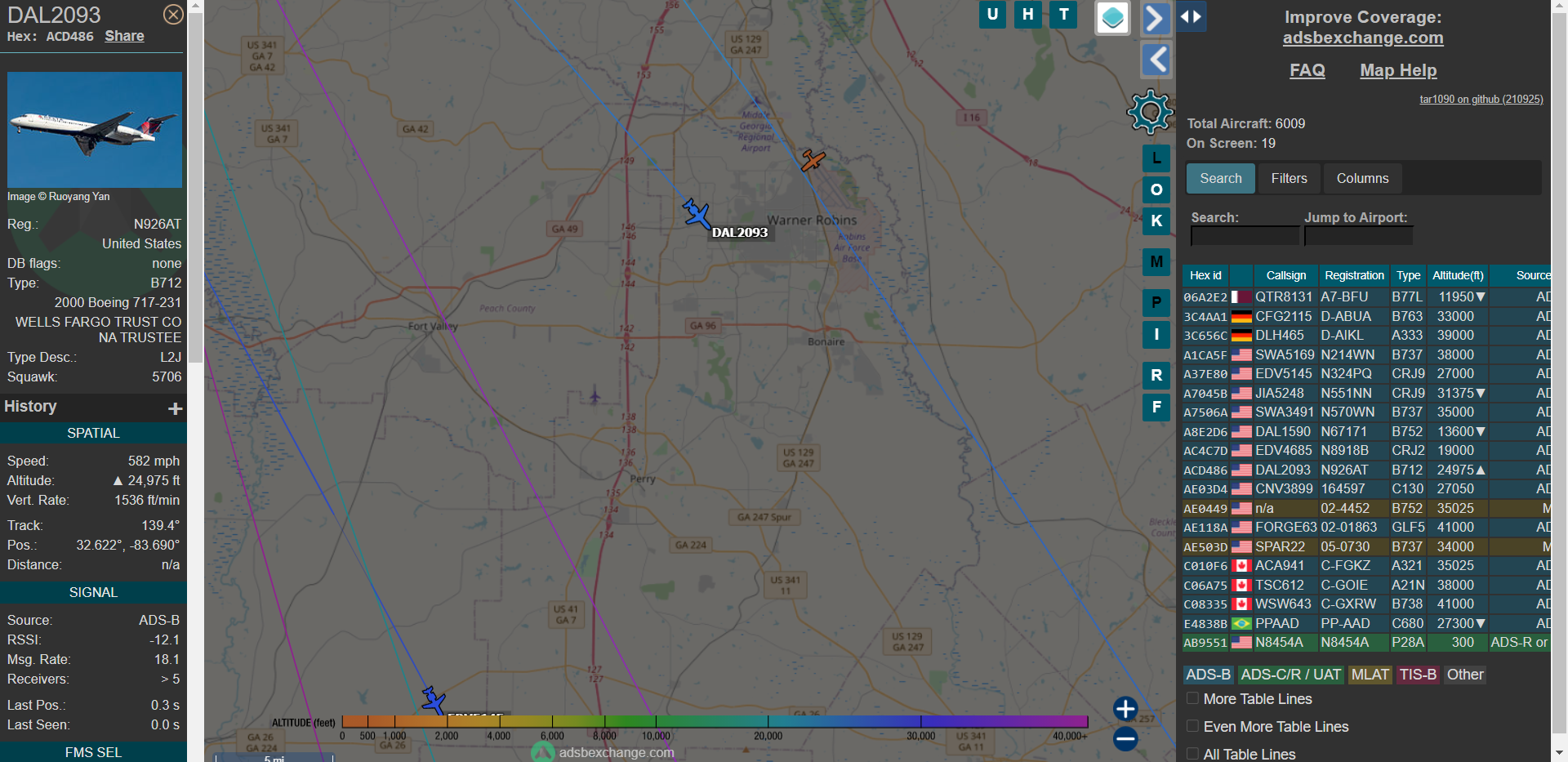Select the N8454A aircraft row

1366,643
